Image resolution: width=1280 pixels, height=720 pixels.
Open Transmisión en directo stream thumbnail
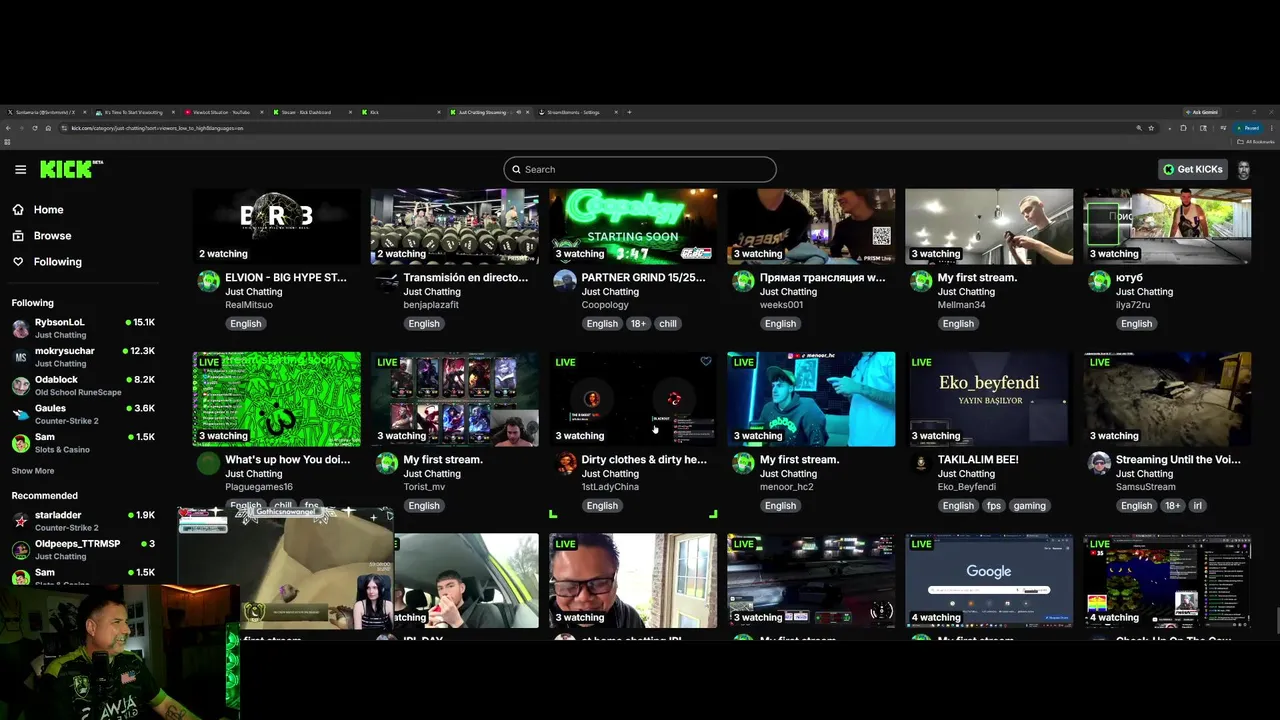(x=455, y=226)
